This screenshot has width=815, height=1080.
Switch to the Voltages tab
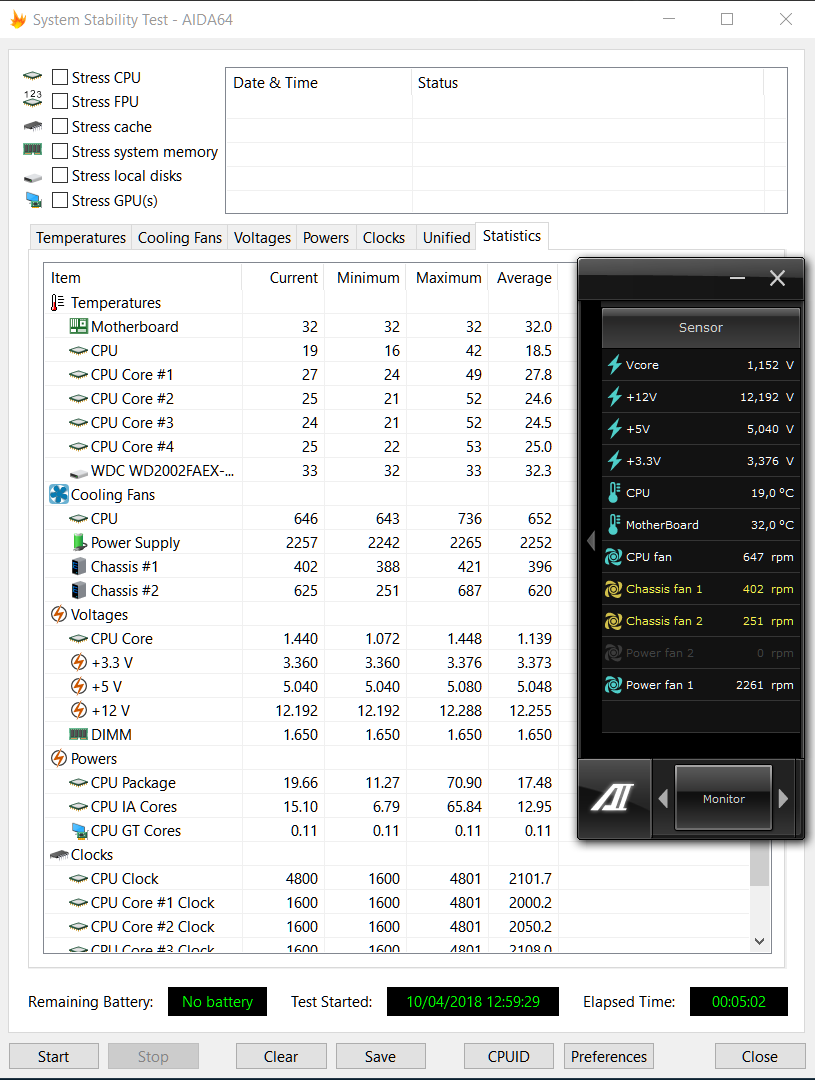pos(262,238)
